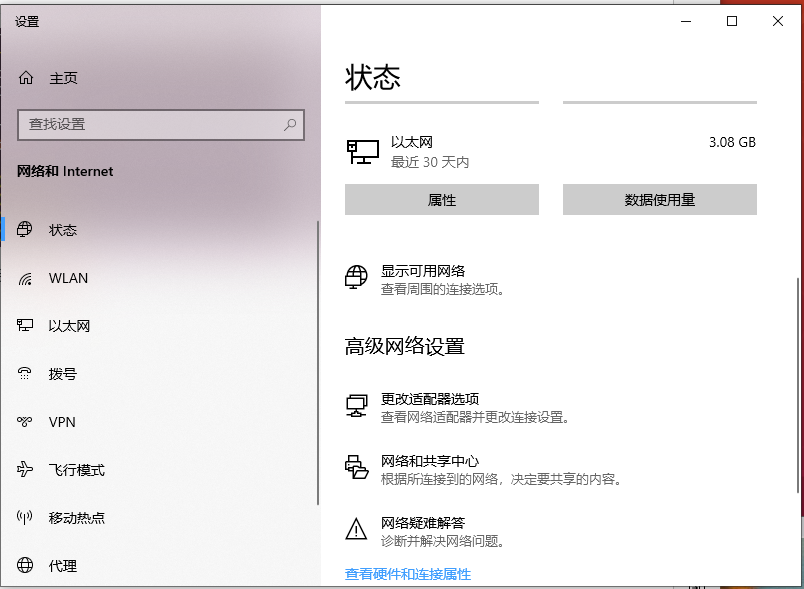
Task: Click the 属性 button
Action: 441,199
